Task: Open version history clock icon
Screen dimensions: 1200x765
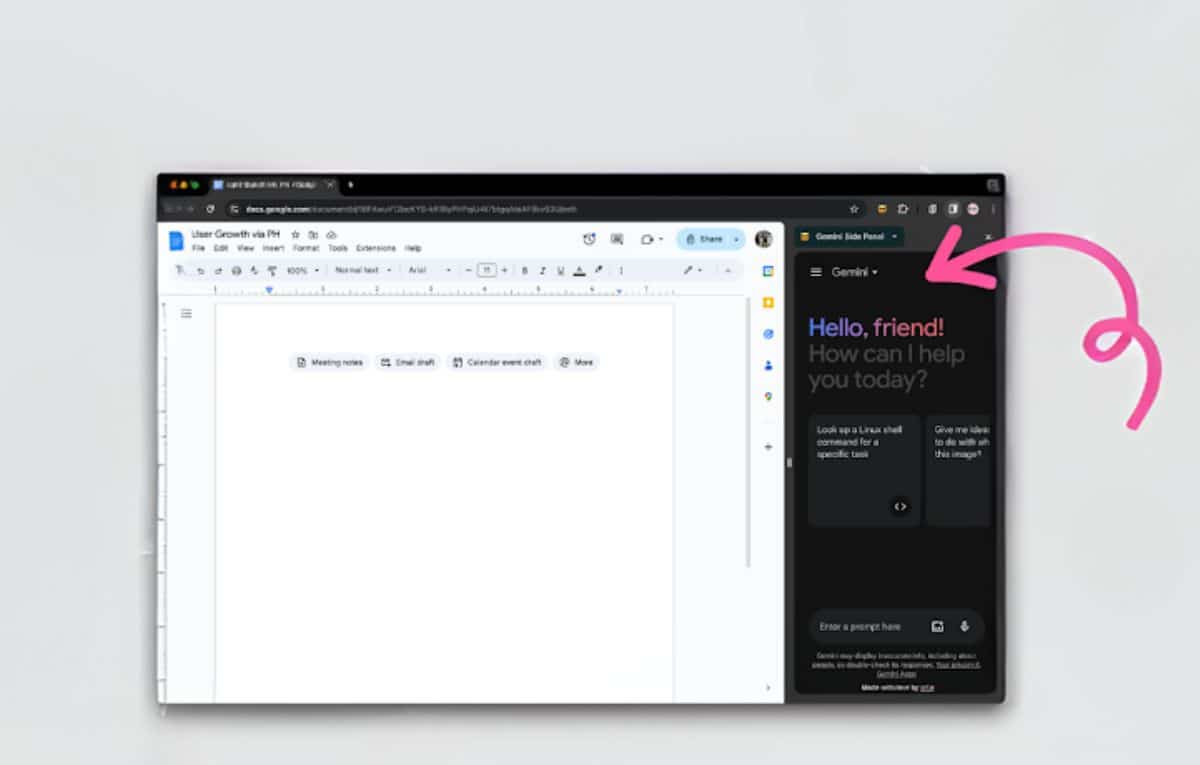Action: (x=589, y=239)
